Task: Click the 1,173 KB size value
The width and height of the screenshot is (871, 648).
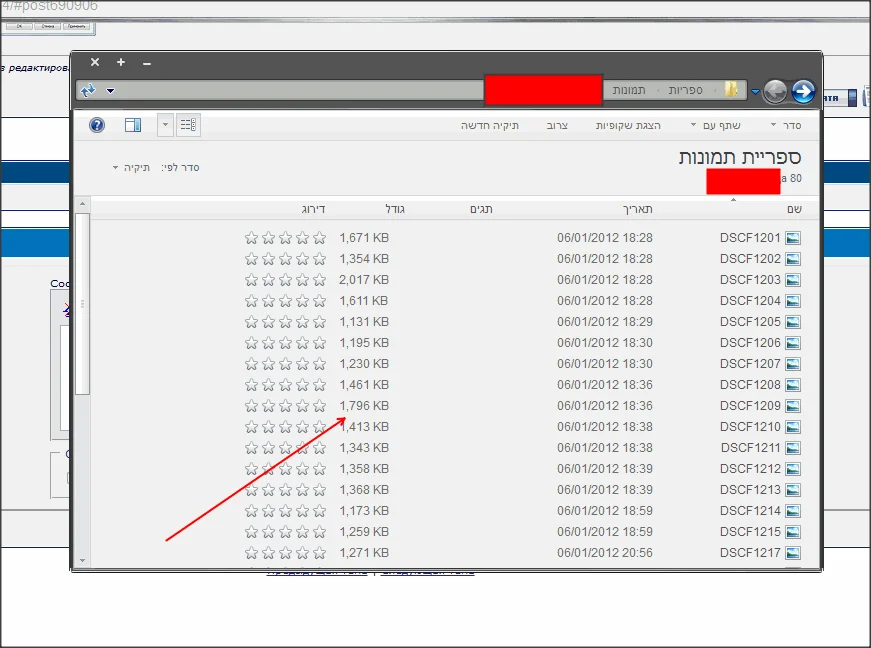Action: (364, 511)
